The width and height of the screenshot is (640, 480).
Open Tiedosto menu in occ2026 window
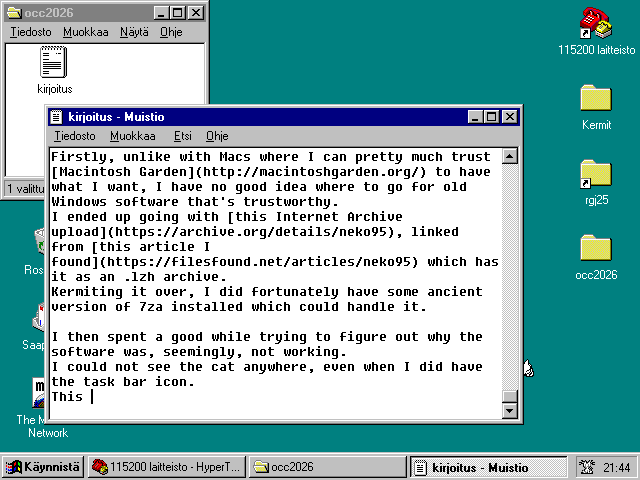click(x=31, y=32)
